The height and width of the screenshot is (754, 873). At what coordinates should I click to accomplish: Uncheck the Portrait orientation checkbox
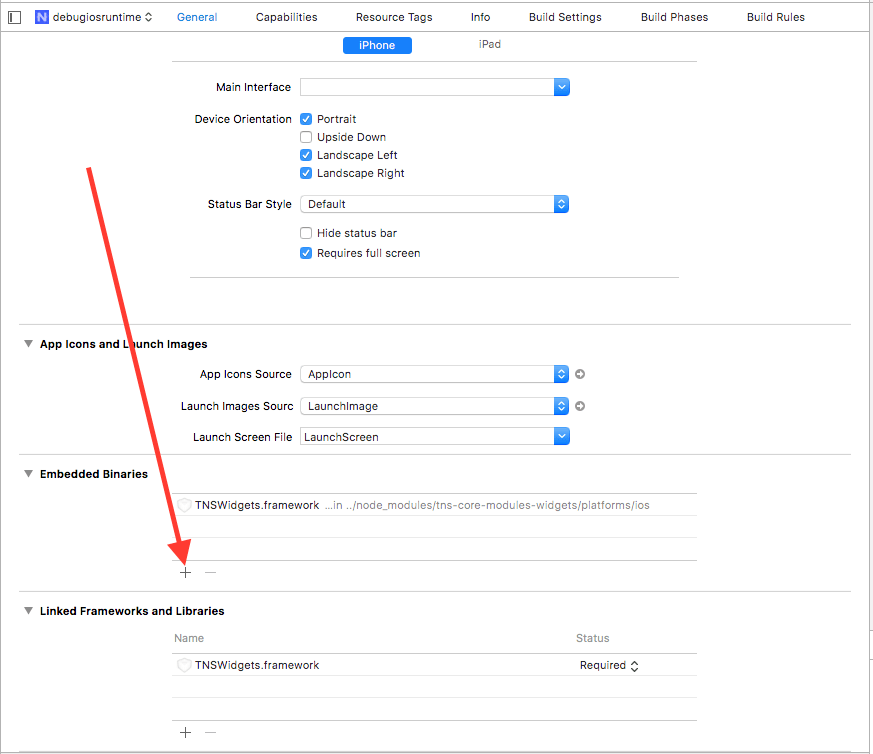click(306, 119)
